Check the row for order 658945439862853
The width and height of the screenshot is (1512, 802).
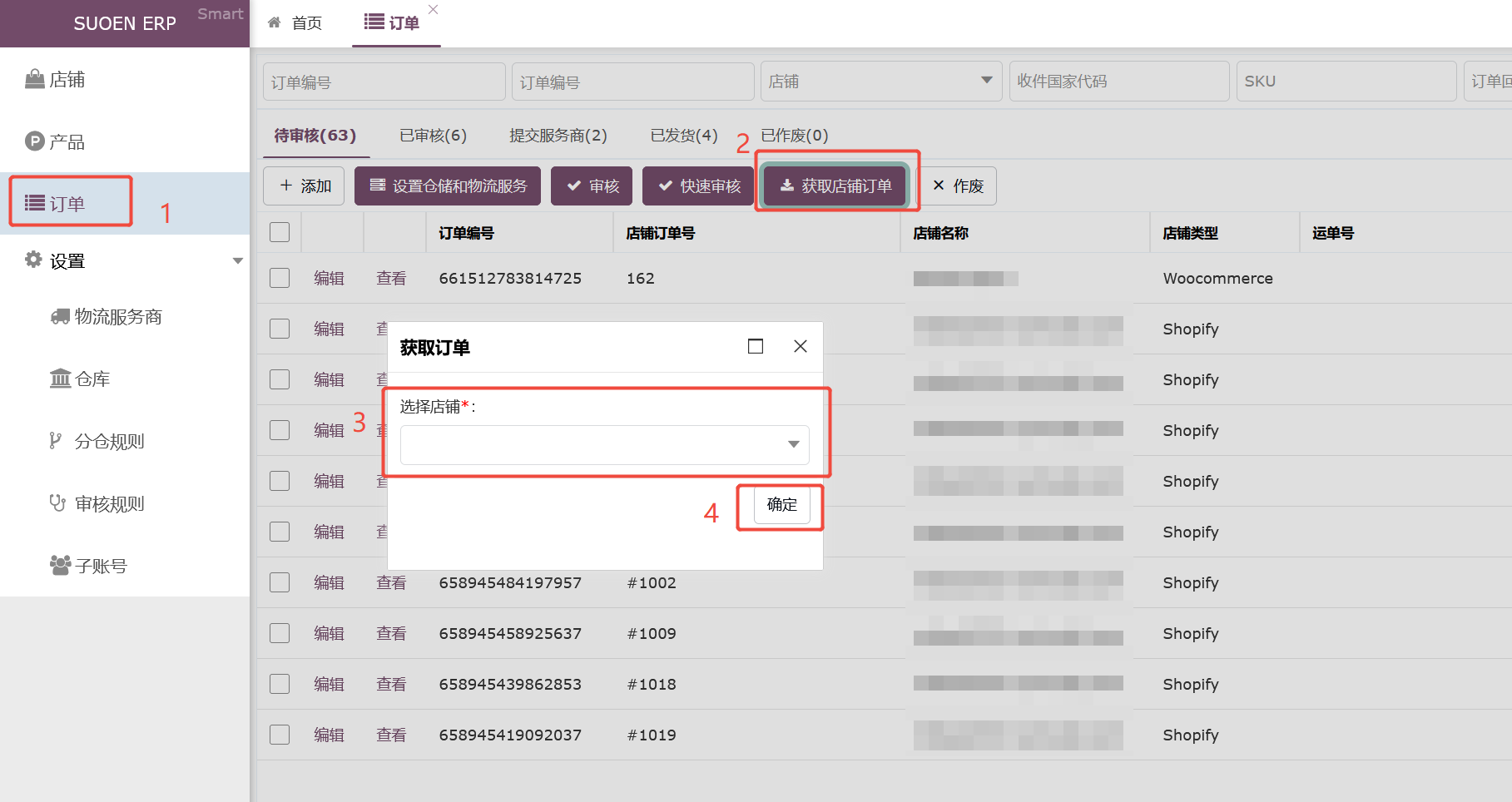tap(280, 684)
